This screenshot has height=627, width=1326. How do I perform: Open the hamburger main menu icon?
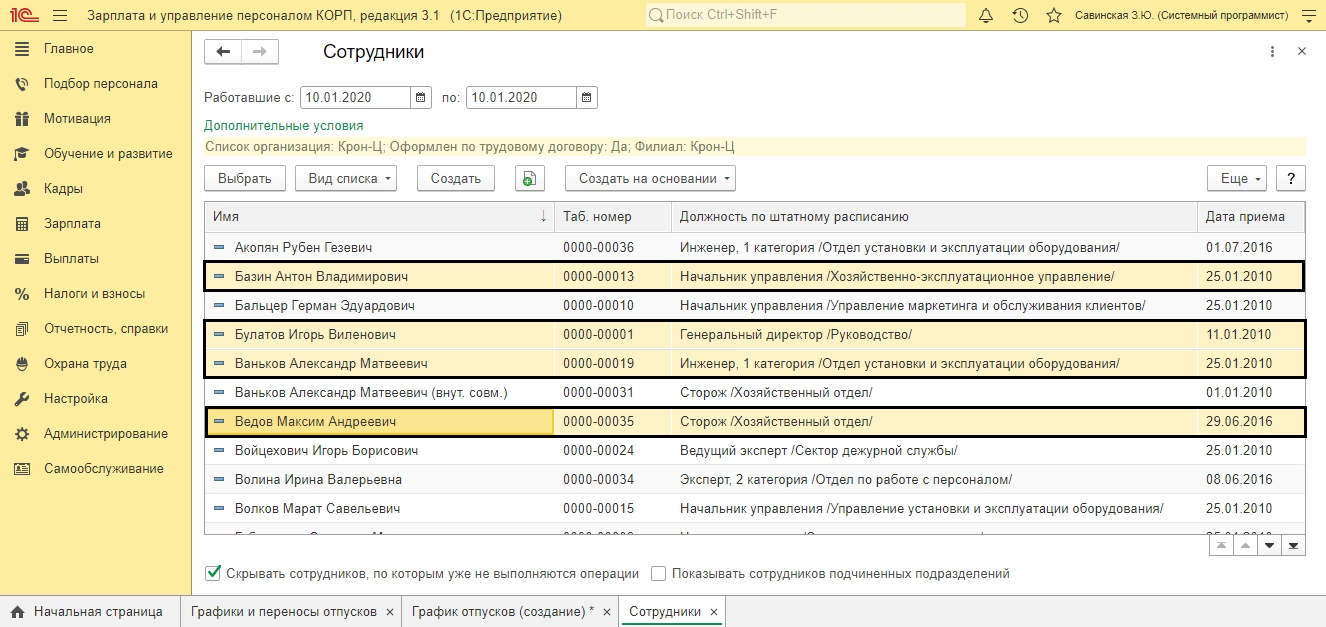(x=60, y=16)
